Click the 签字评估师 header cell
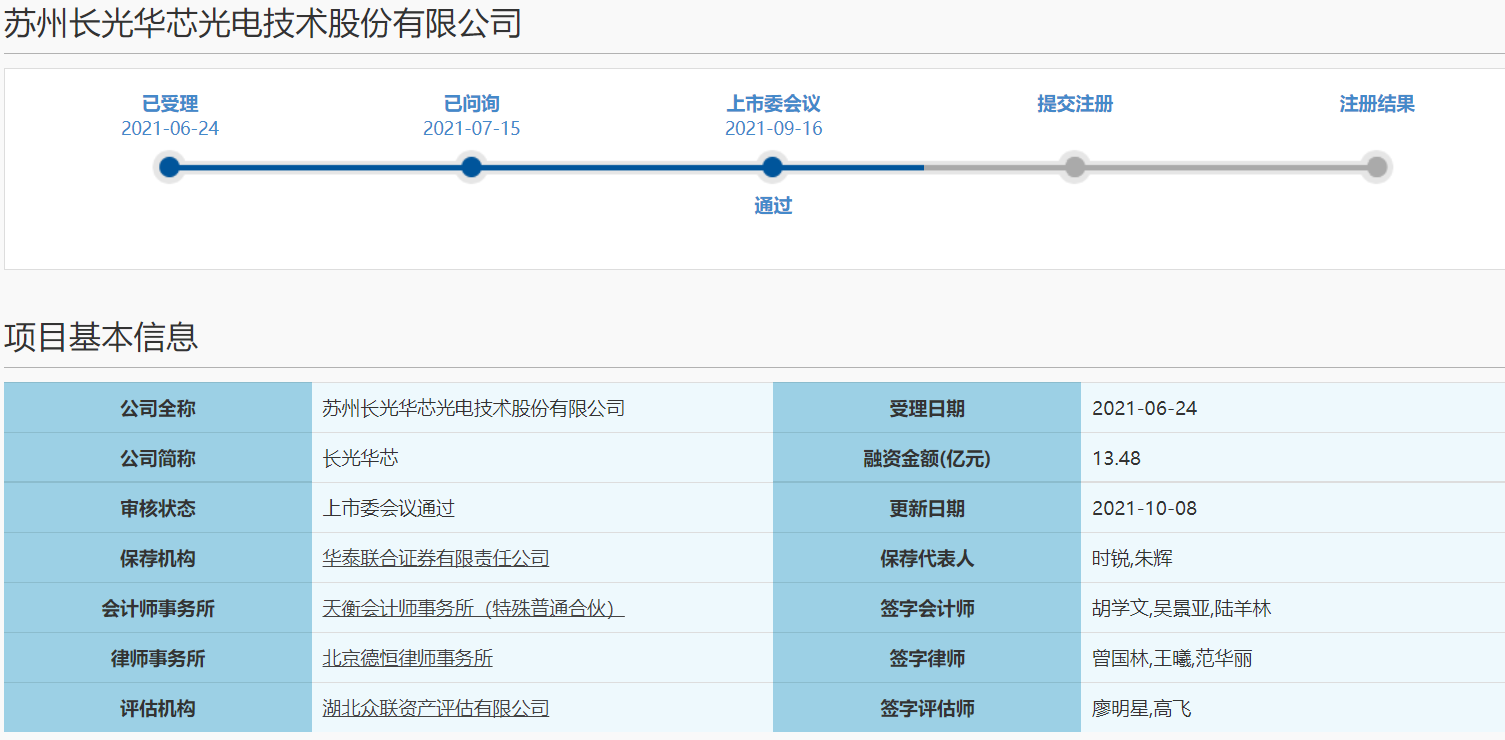The width and height of the screenshot is (1505, 740). pos(927,708)
